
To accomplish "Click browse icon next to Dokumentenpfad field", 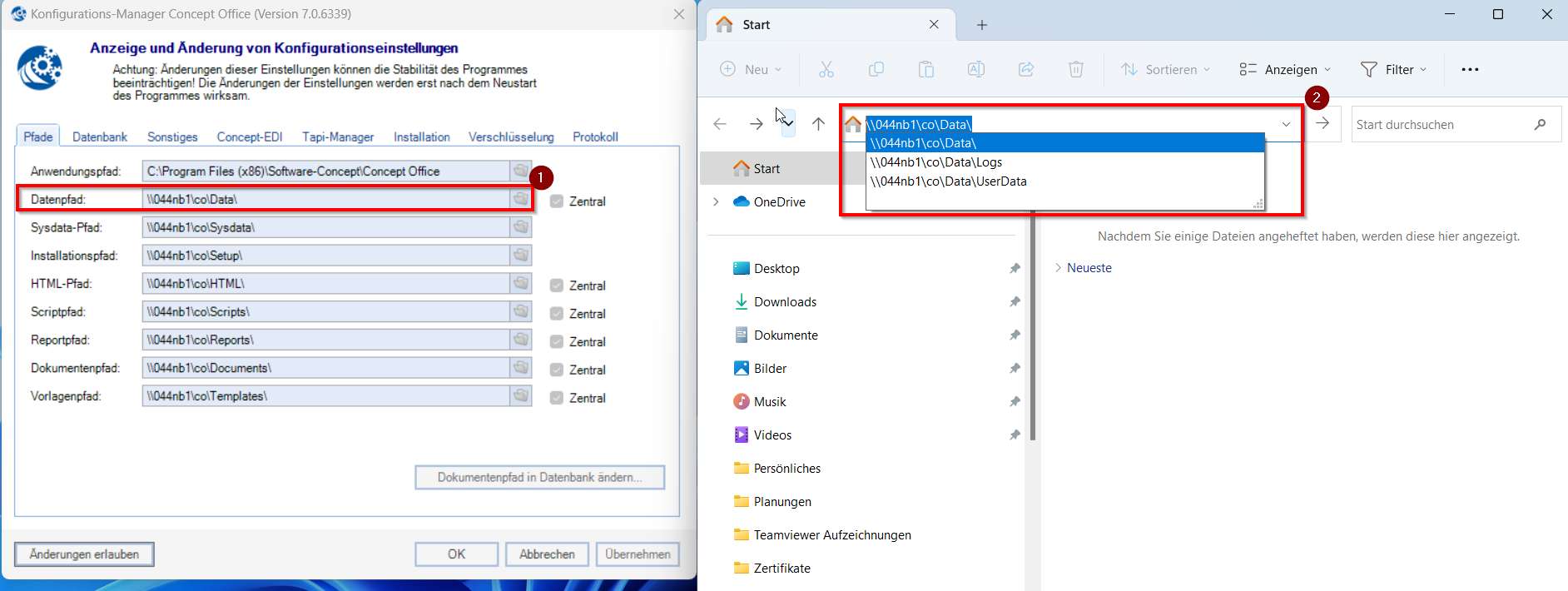I will pos(521,367).
